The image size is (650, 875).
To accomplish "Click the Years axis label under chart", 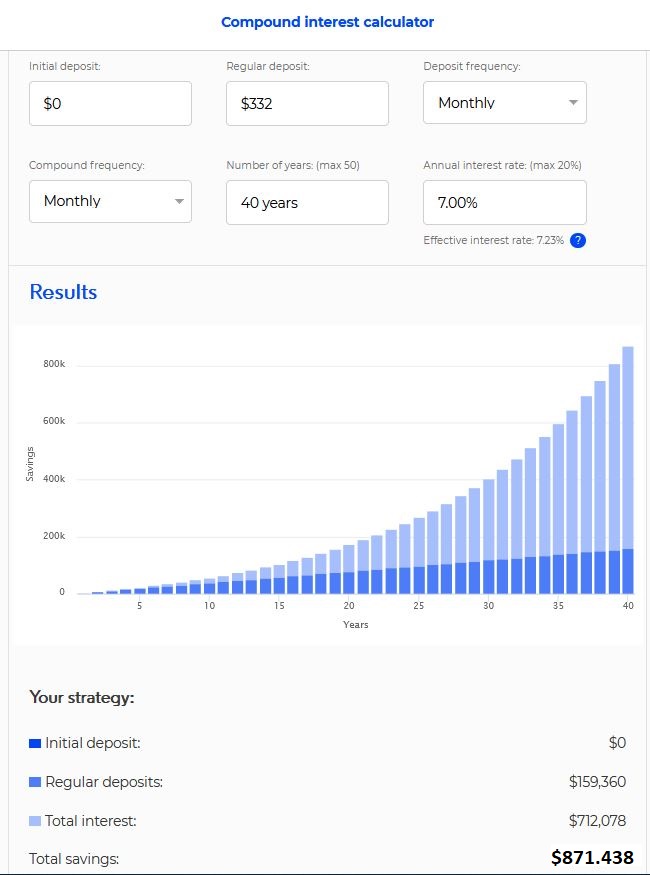I will (355, 625).
